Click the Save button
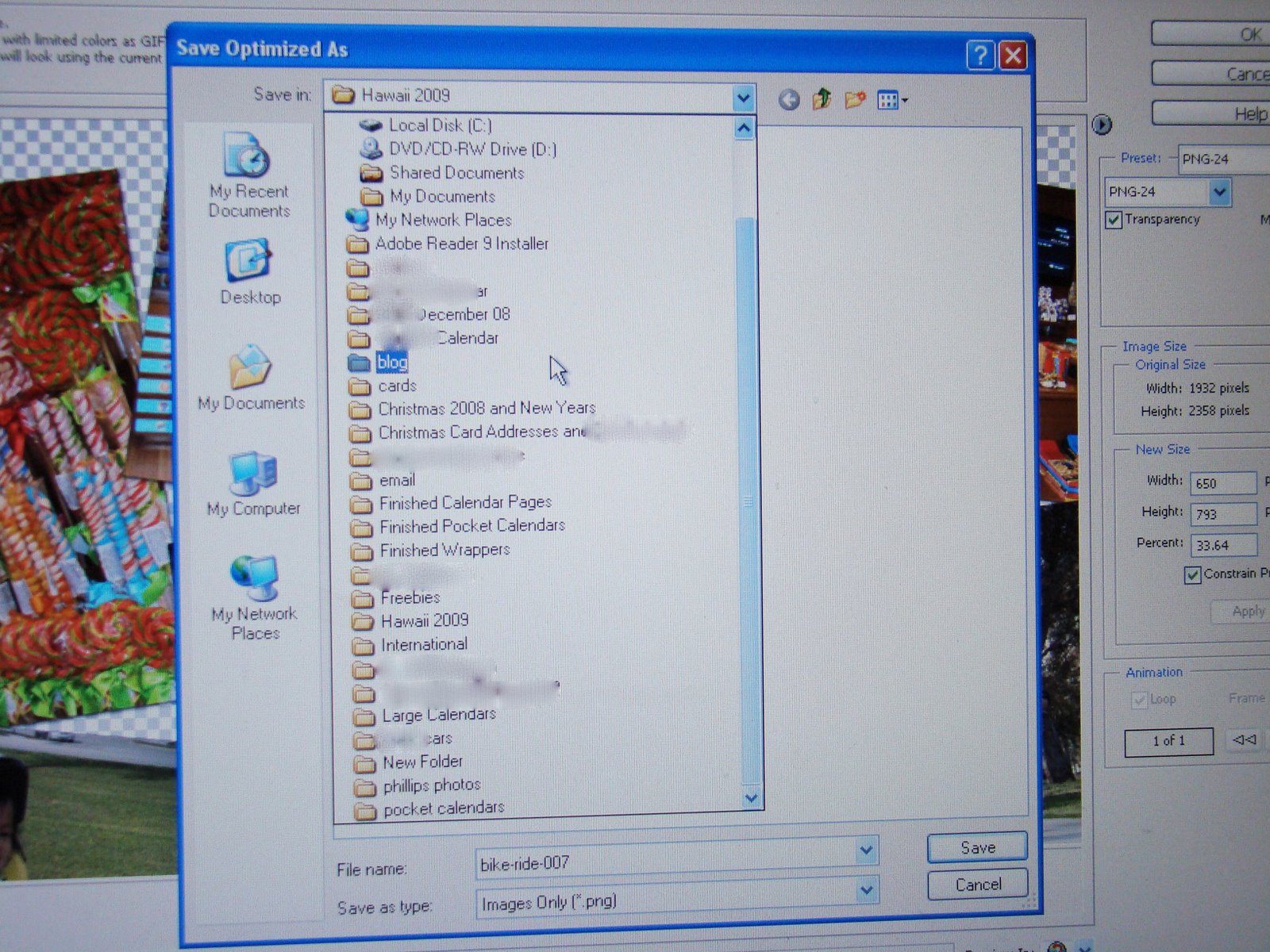The height and width of the screenshot is (952, 1270). pos(977,847)
